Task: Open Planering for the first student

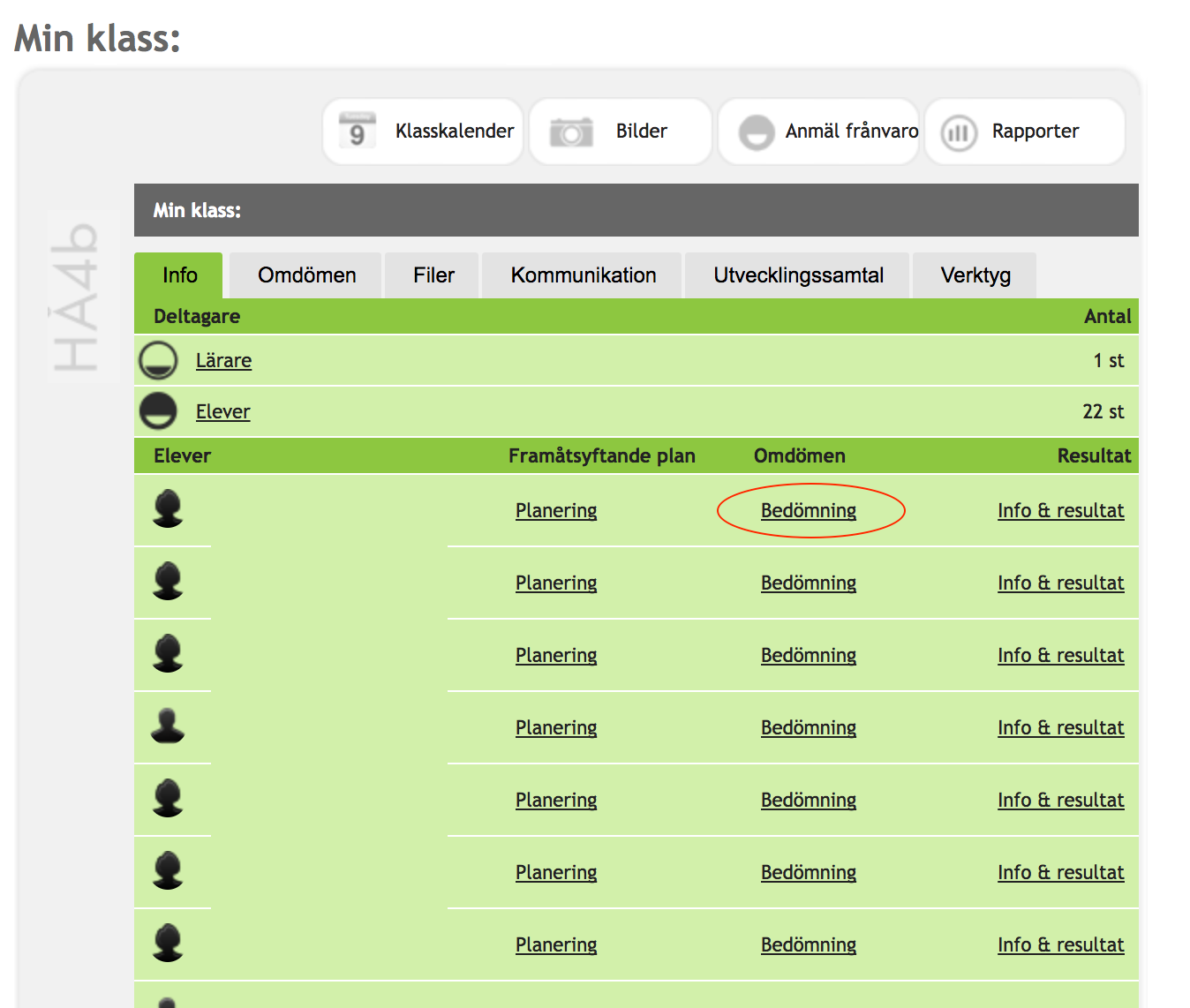Action: pos(556,510)
